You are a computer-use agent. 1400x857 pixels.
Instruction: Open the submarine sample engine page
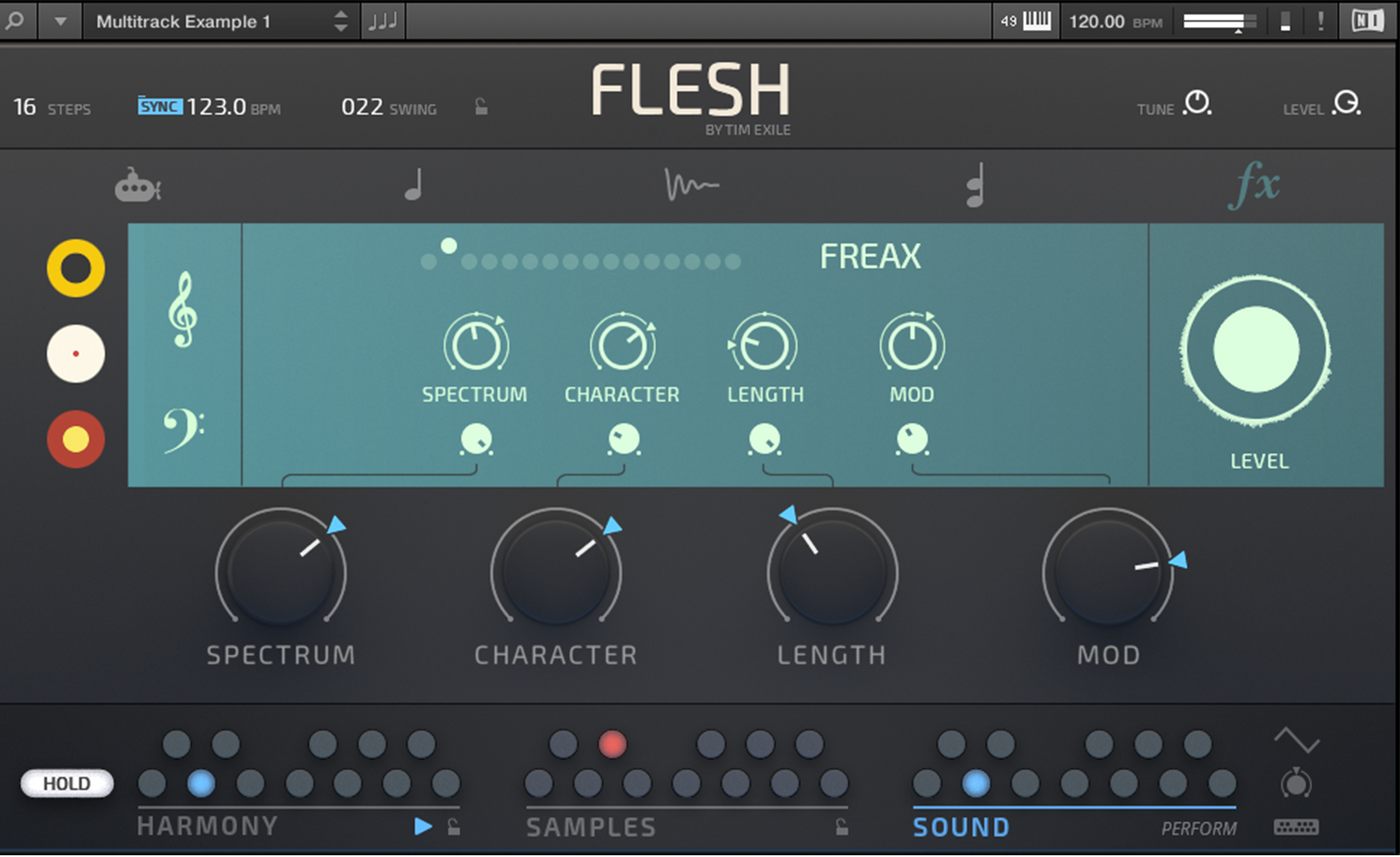138,185
